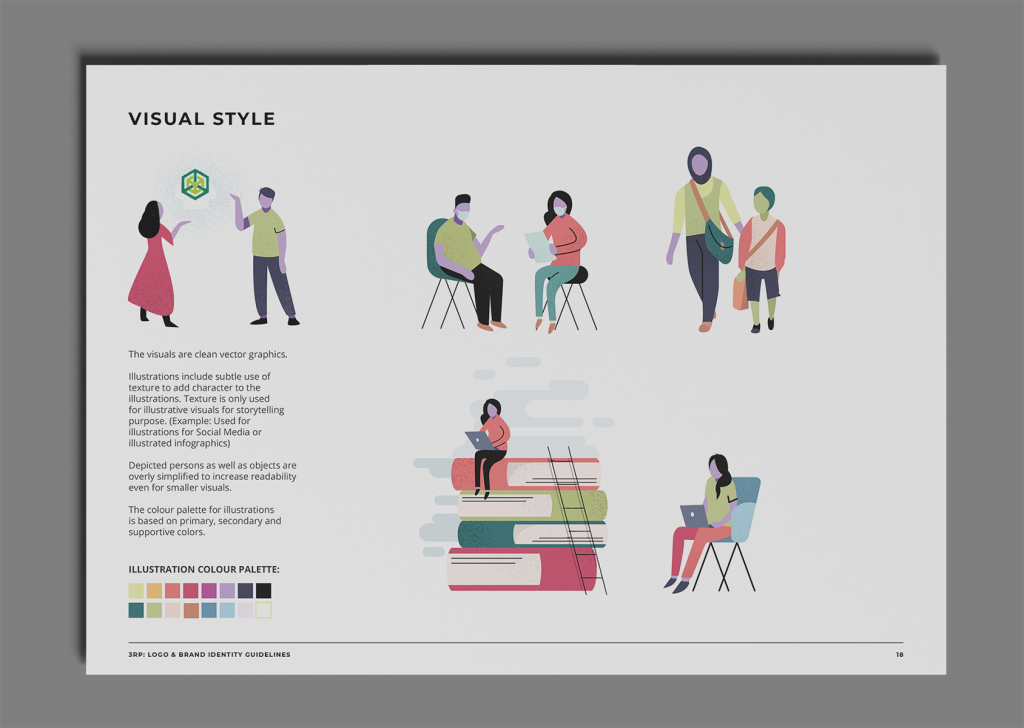Select the crimson red palette swatch
Screen dimensions: 1024x728
tap(191, 591)
